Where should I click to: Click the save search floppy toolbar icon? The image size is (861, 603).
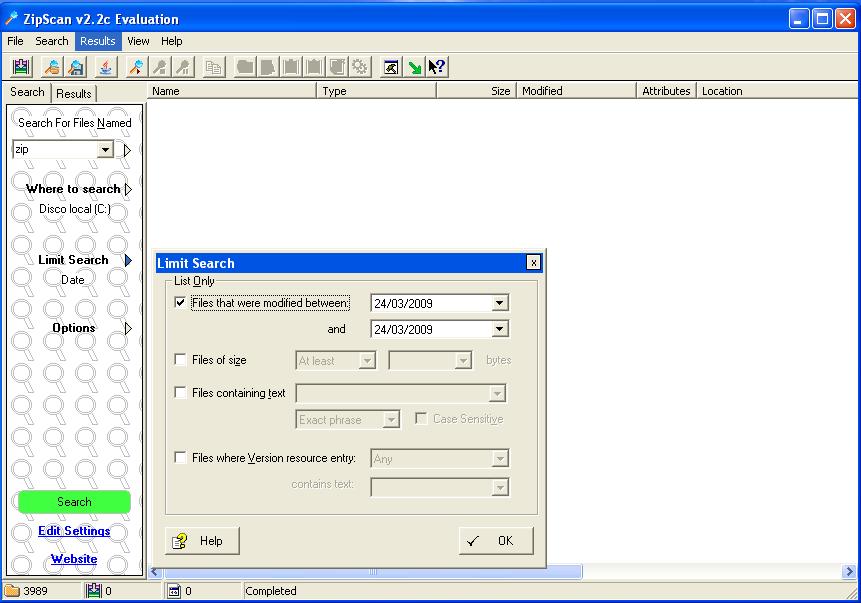tap(76, 67)
